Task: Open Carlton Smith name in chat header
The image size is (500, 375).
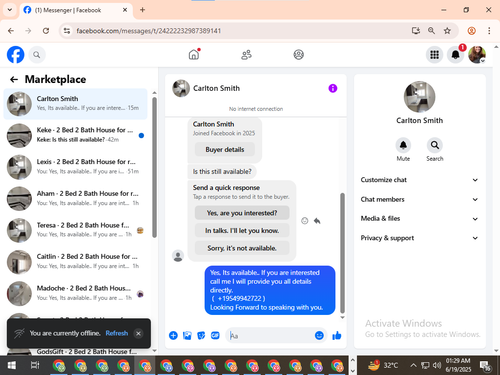Action: click(216, 88)
